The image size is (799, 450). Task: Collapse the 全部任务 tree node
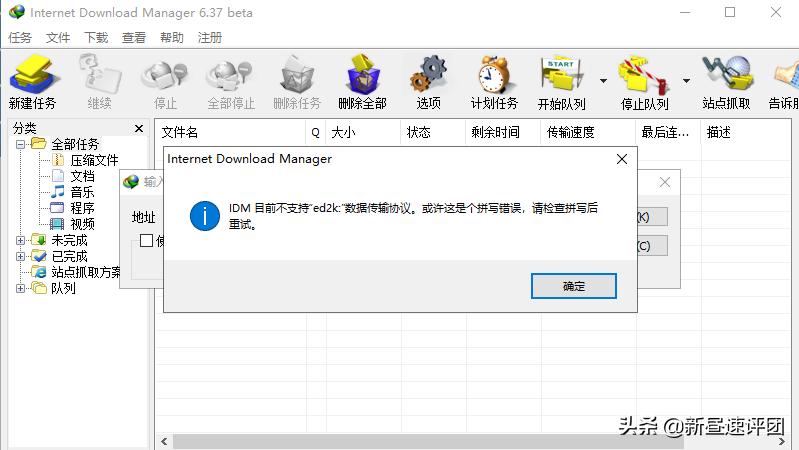click(20, 144)
